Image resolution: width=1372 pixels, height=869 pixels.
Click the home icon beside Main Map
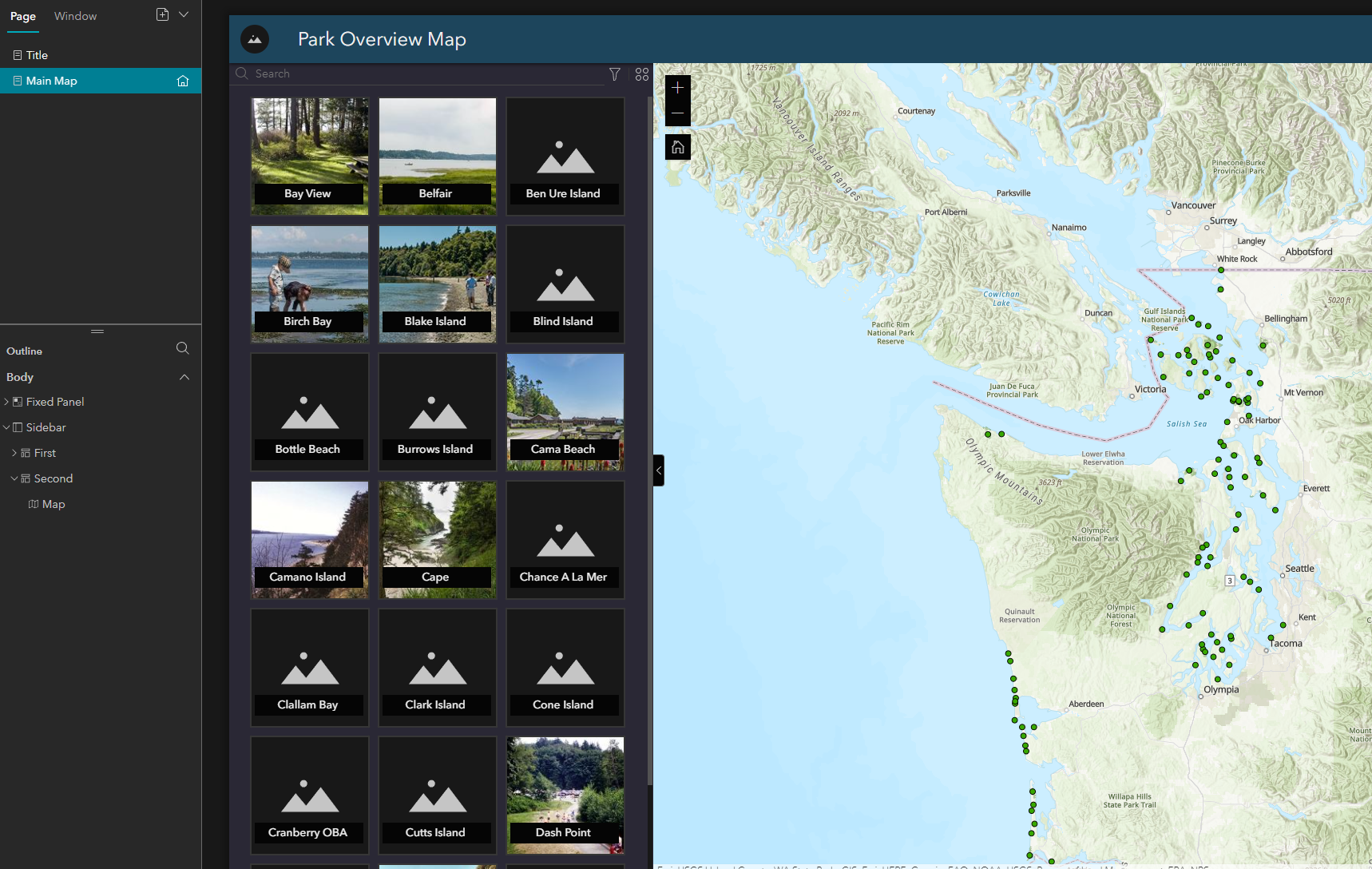coord(183,81)
